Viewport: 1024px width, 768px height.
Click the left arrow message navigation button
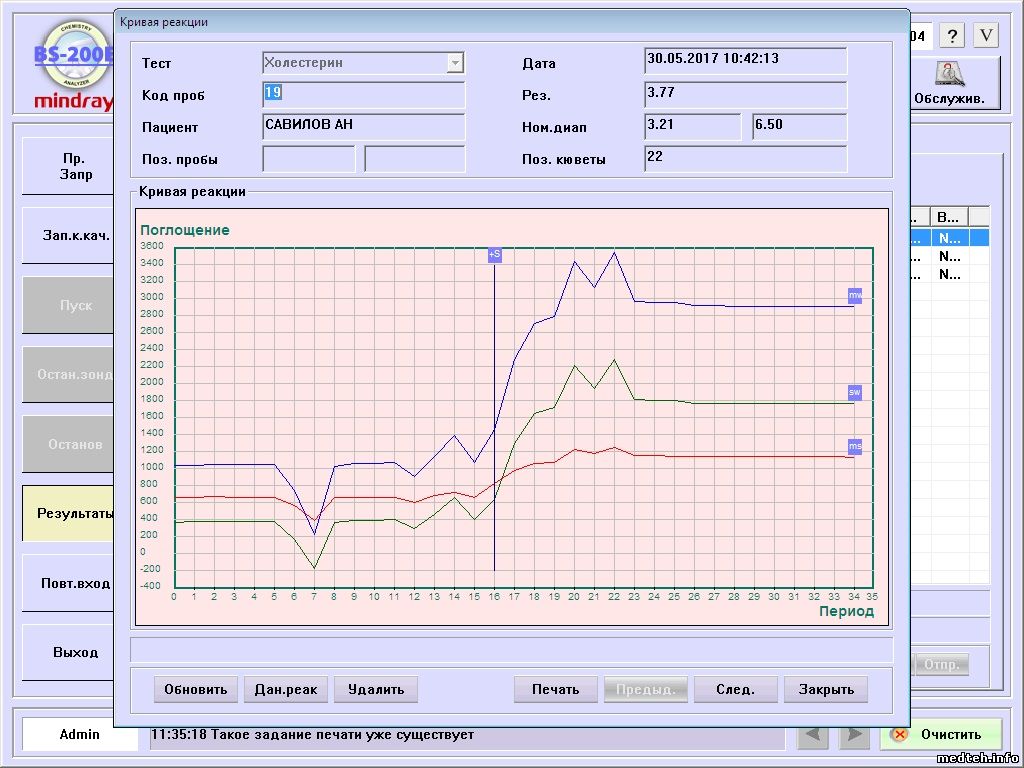815,735
